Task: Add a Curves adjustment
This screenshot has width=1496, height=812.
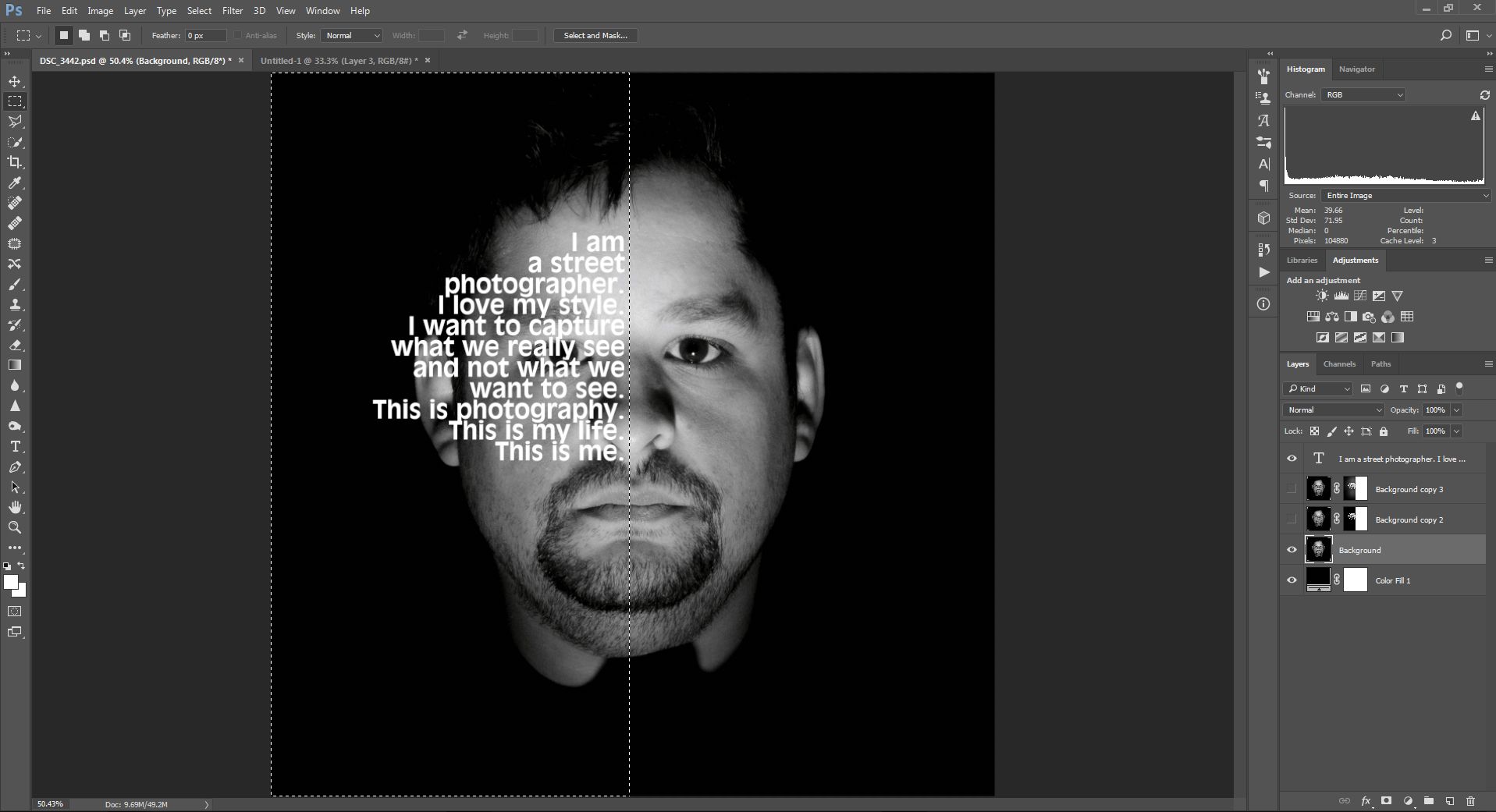Action: 1360,296
